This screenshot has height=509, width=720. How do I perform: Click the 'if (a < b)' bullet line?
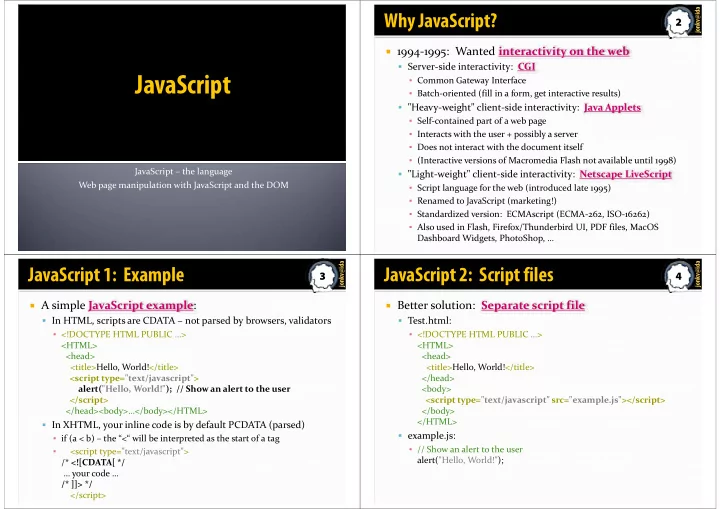170,438
